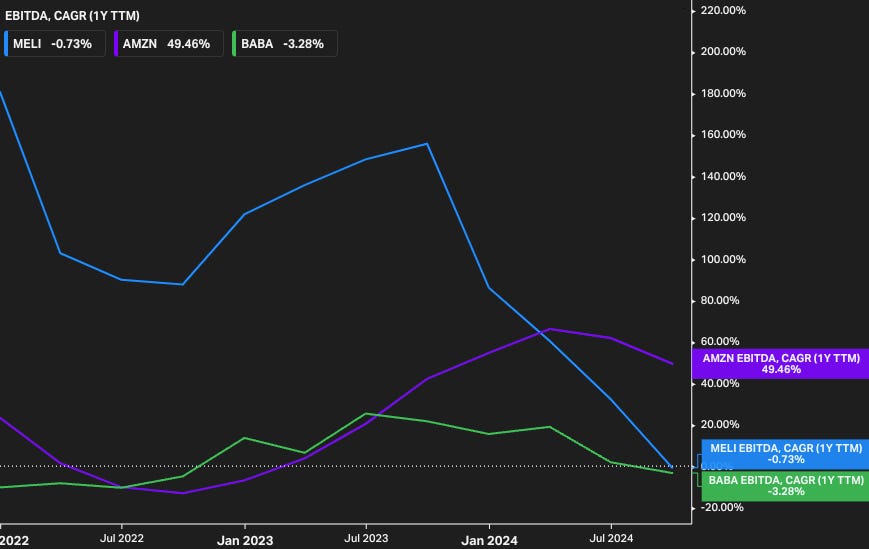Click the BABA line peak at Jul 2023

[366, 413]
